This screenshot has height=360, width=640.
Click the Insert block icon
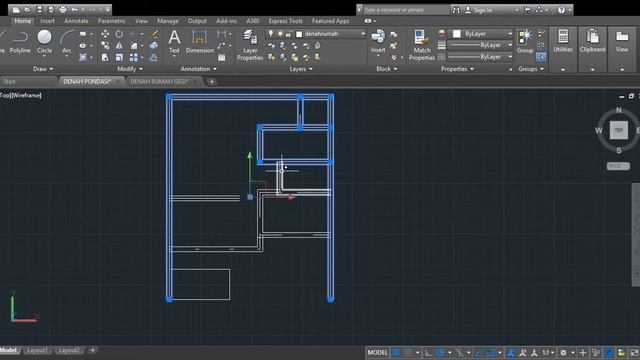[378, 41]
